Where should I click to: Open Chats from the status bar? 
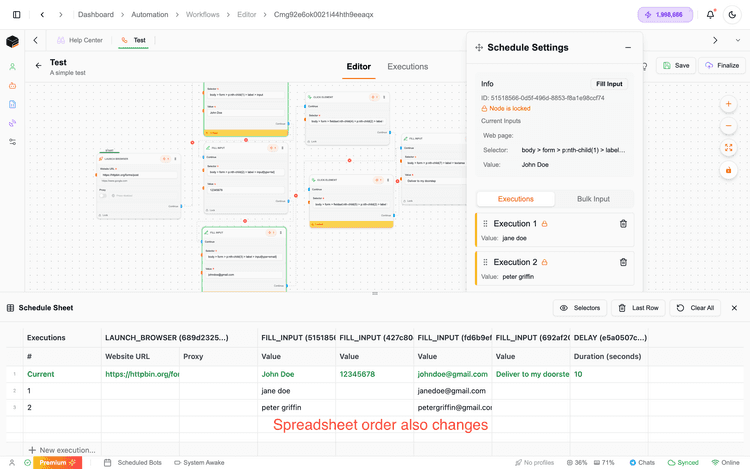(642, 462)
